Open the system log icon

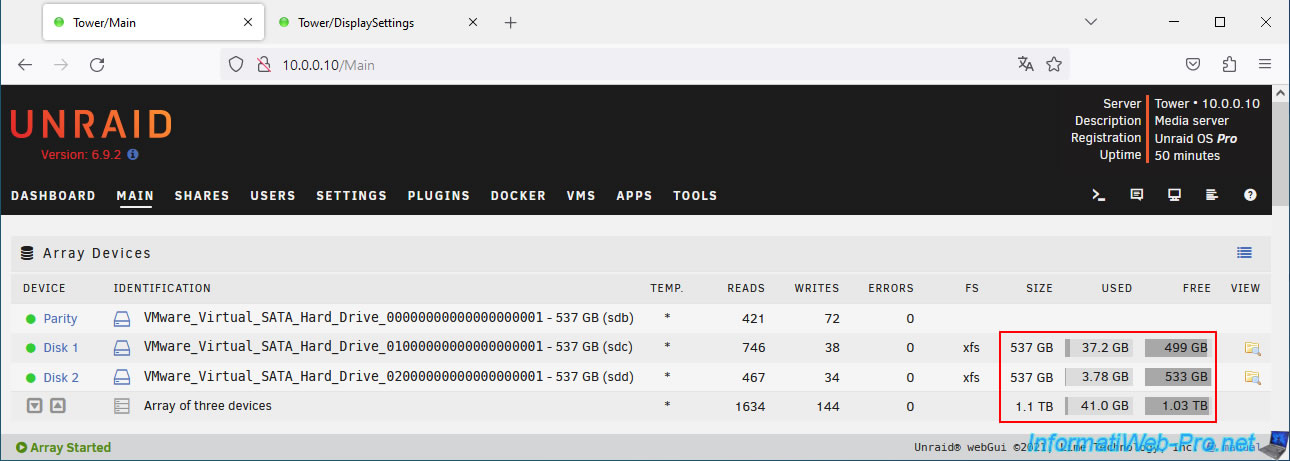pyautogui.click(x=1211, y=195)
